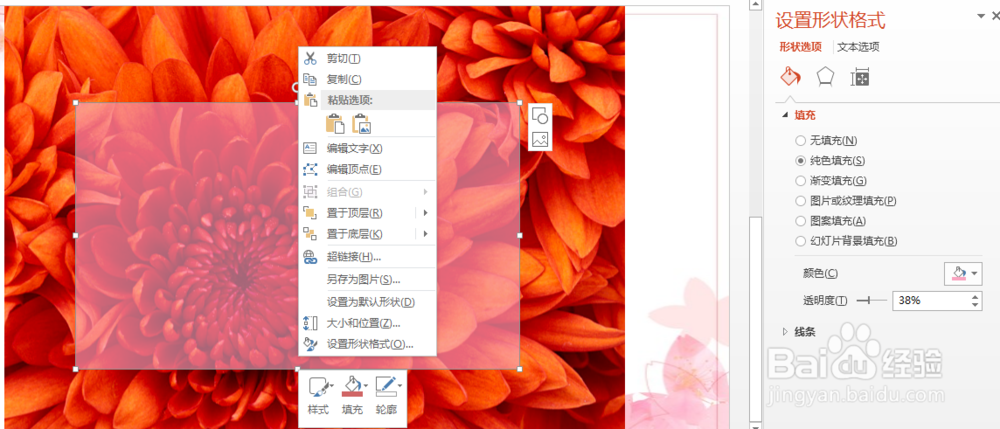The width and height of the screenshot is (1000, 429).
Task: Click the scissors Cut icon in context menu
Action: (x=311, y=59)
